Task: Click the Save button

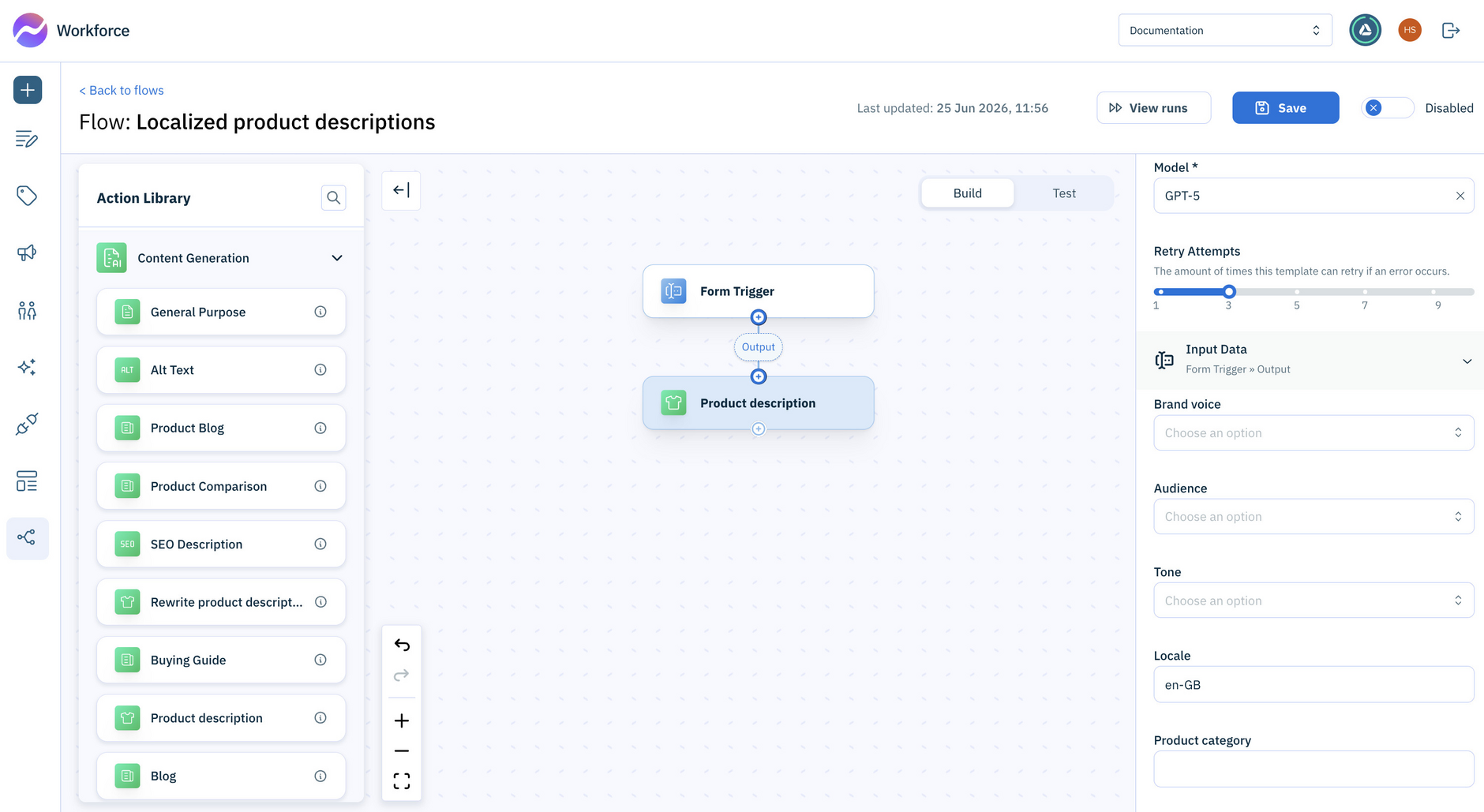Action: coord(1285,108)
